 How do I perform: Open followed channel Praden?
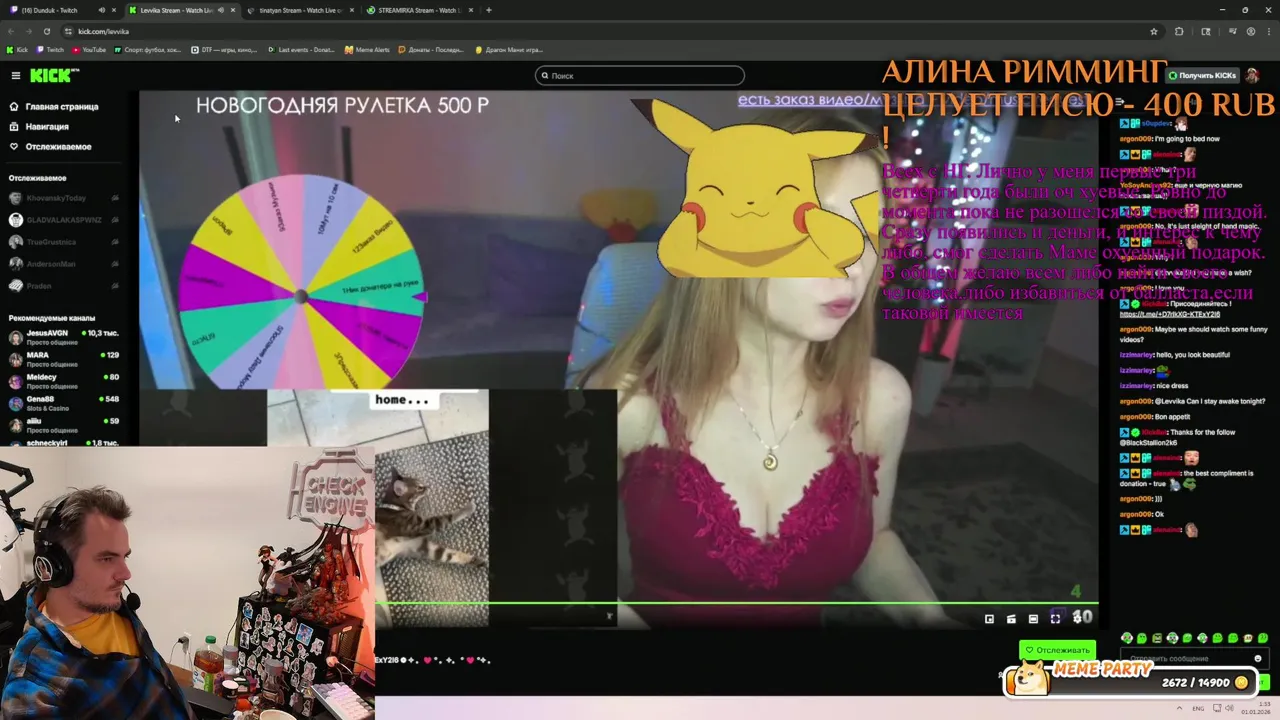point(64,286)
